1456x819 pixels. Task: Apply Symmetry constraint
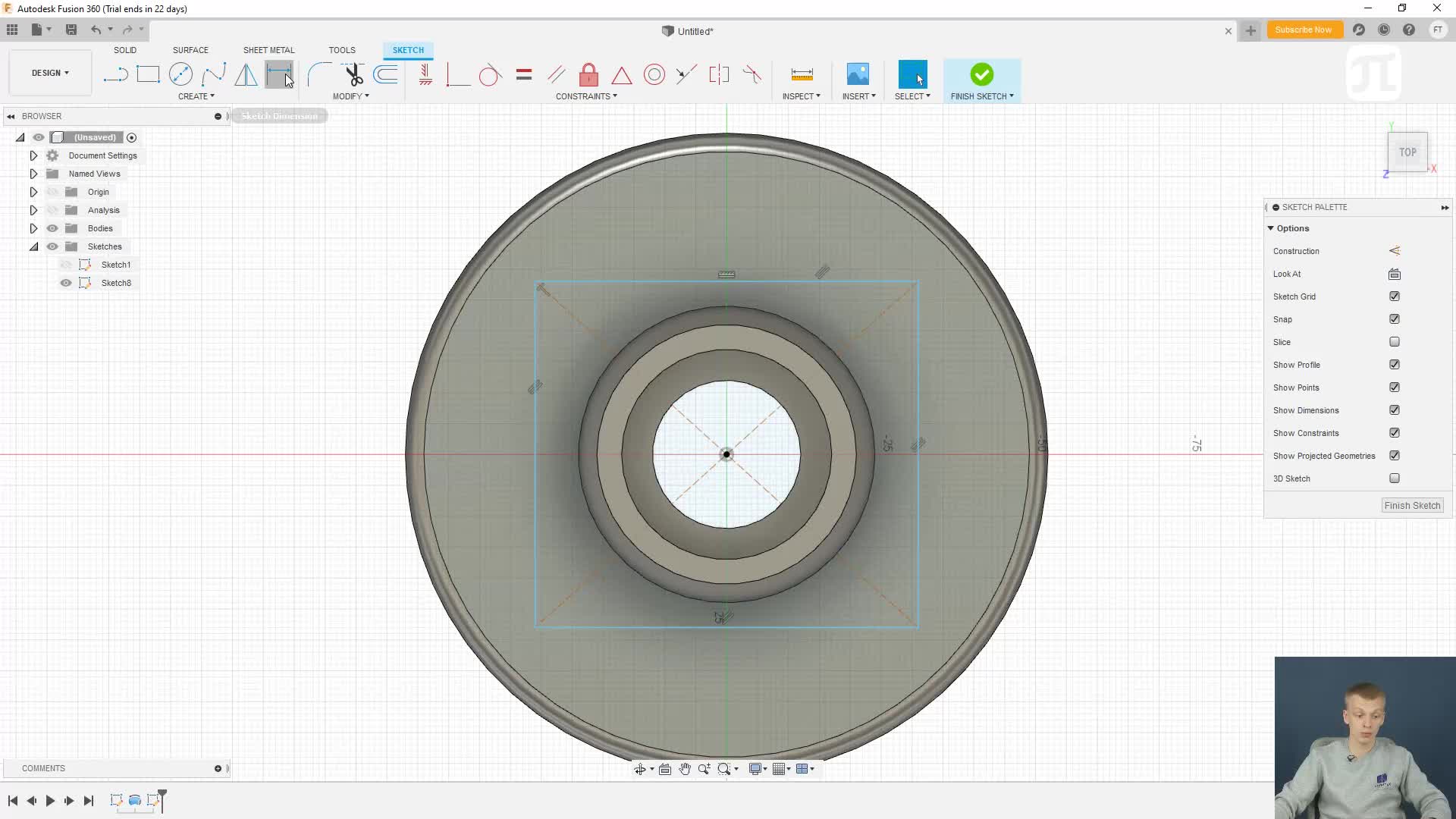[x=719, y=74]
